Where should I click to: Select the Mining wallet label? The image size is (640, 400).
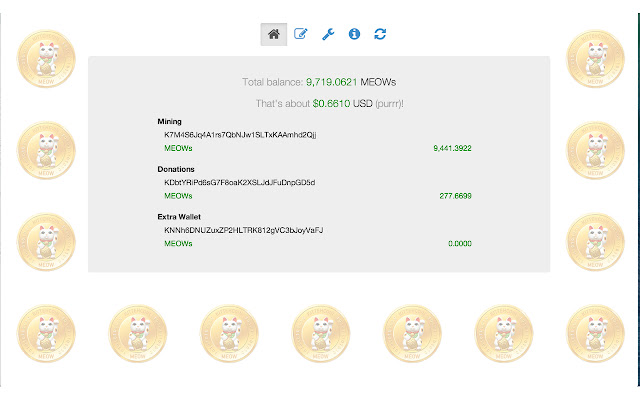click(169, 121)
